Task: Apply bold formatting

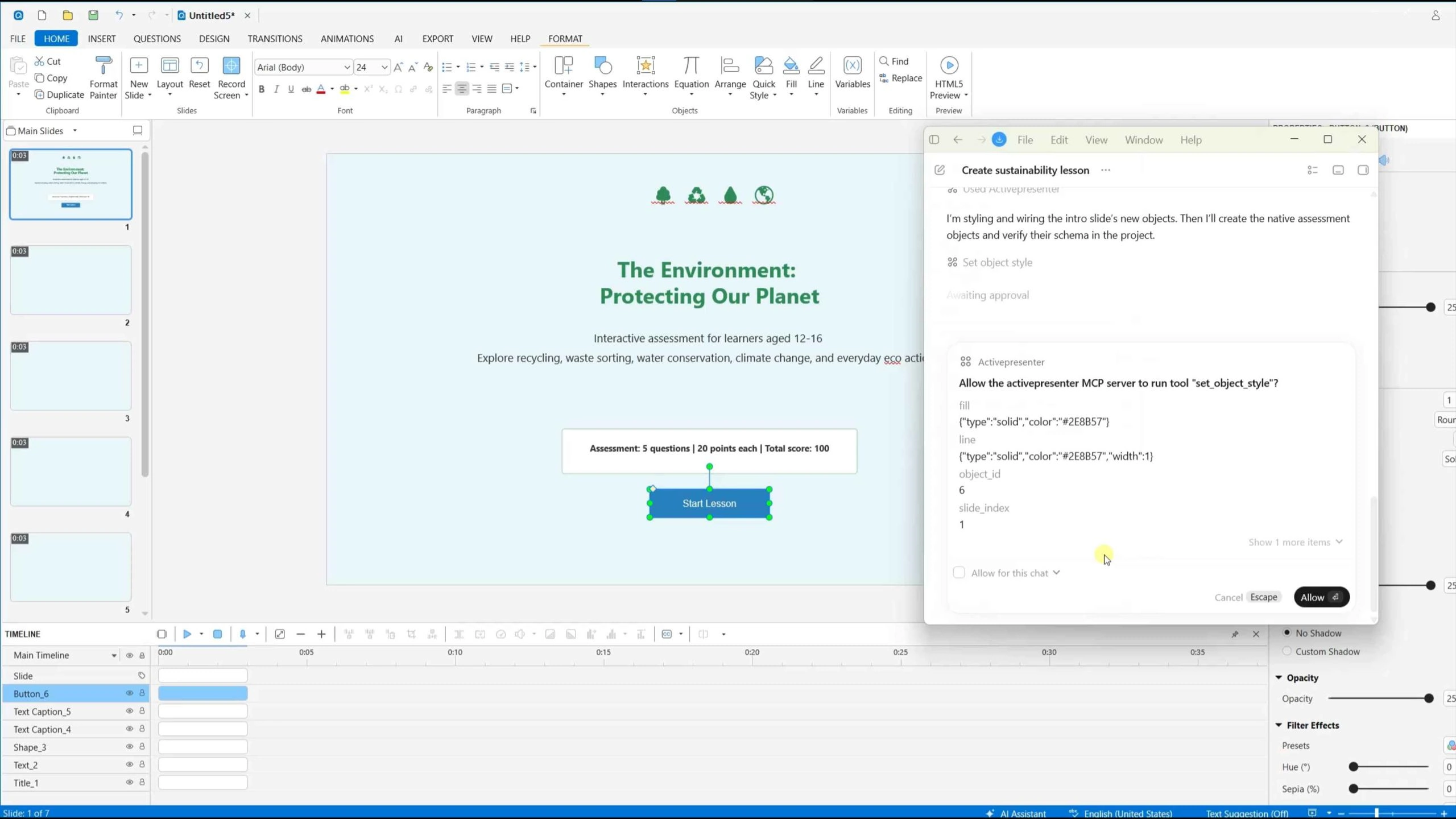Action: click(x=262, y=89)
